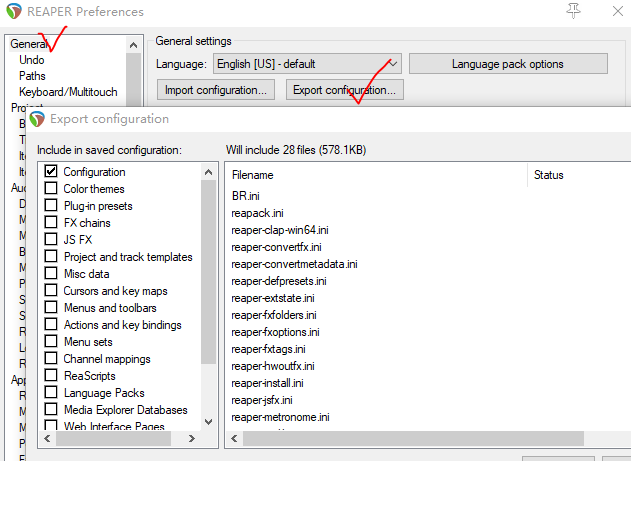Select reaper-fxoptions.ini row

(x=276, y=332)
